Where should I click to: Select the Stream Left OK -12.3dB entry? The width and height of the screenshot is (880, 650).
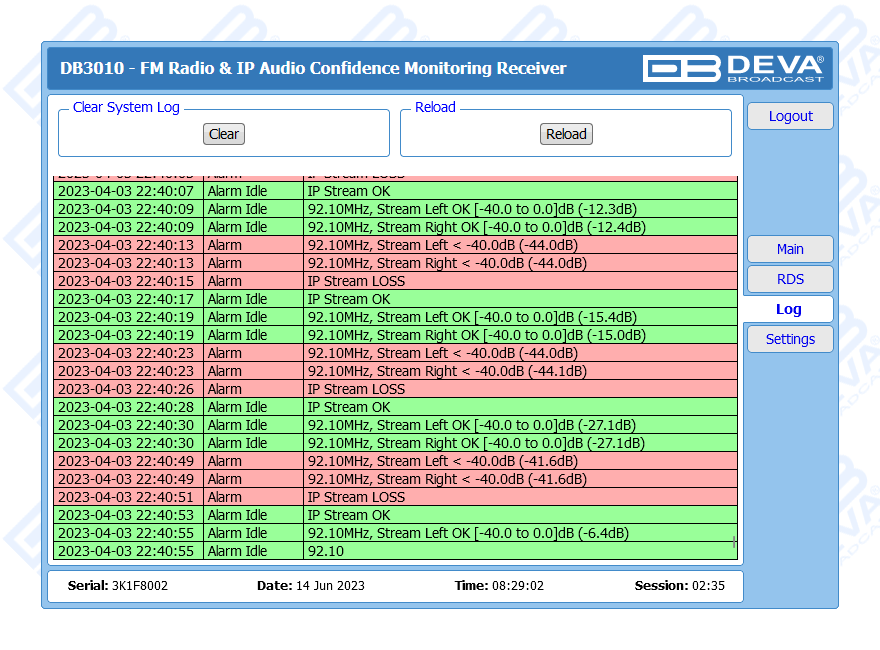tap(471, 209)
